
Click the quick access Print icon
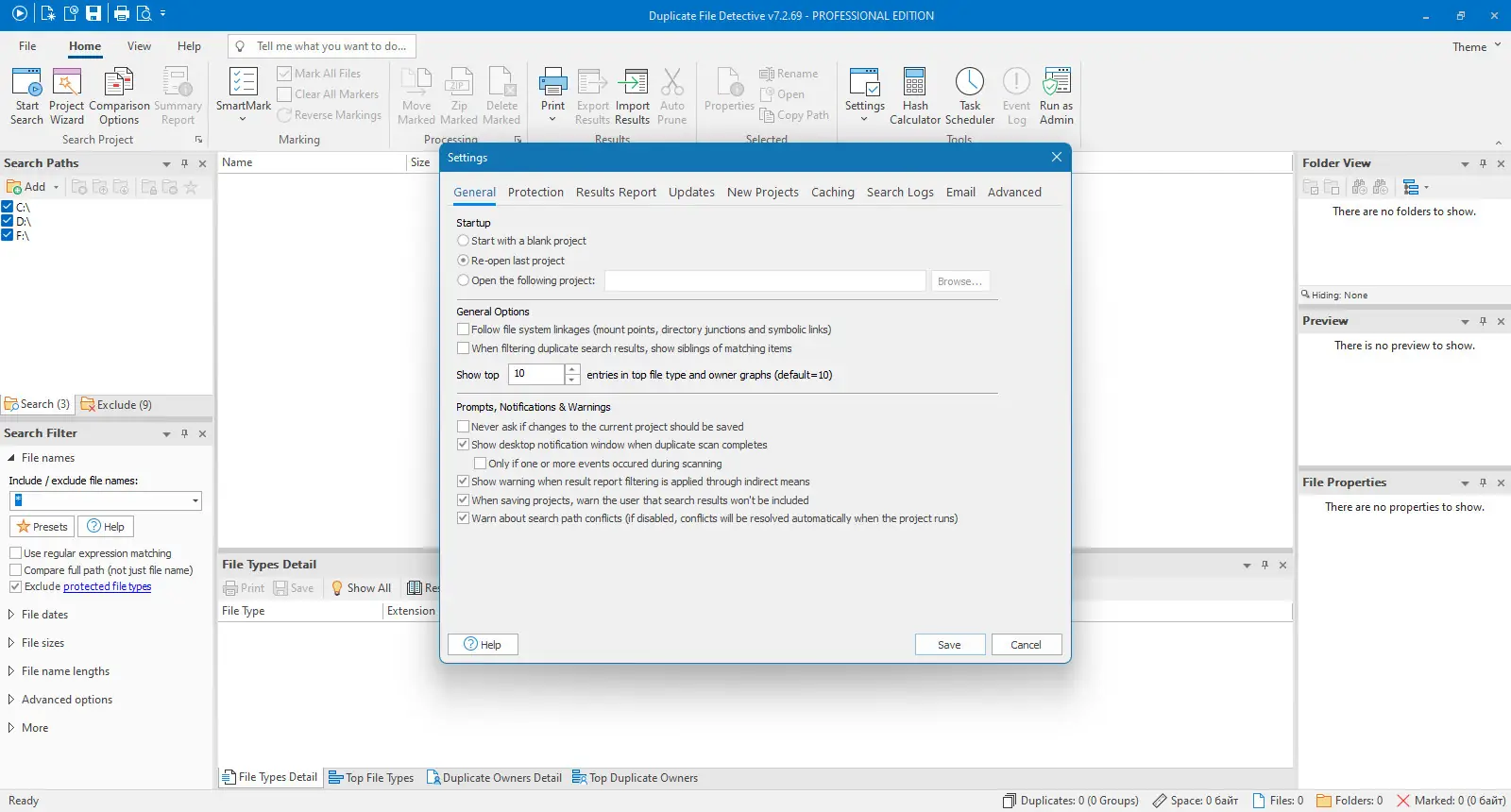click(x=121, y=13)
